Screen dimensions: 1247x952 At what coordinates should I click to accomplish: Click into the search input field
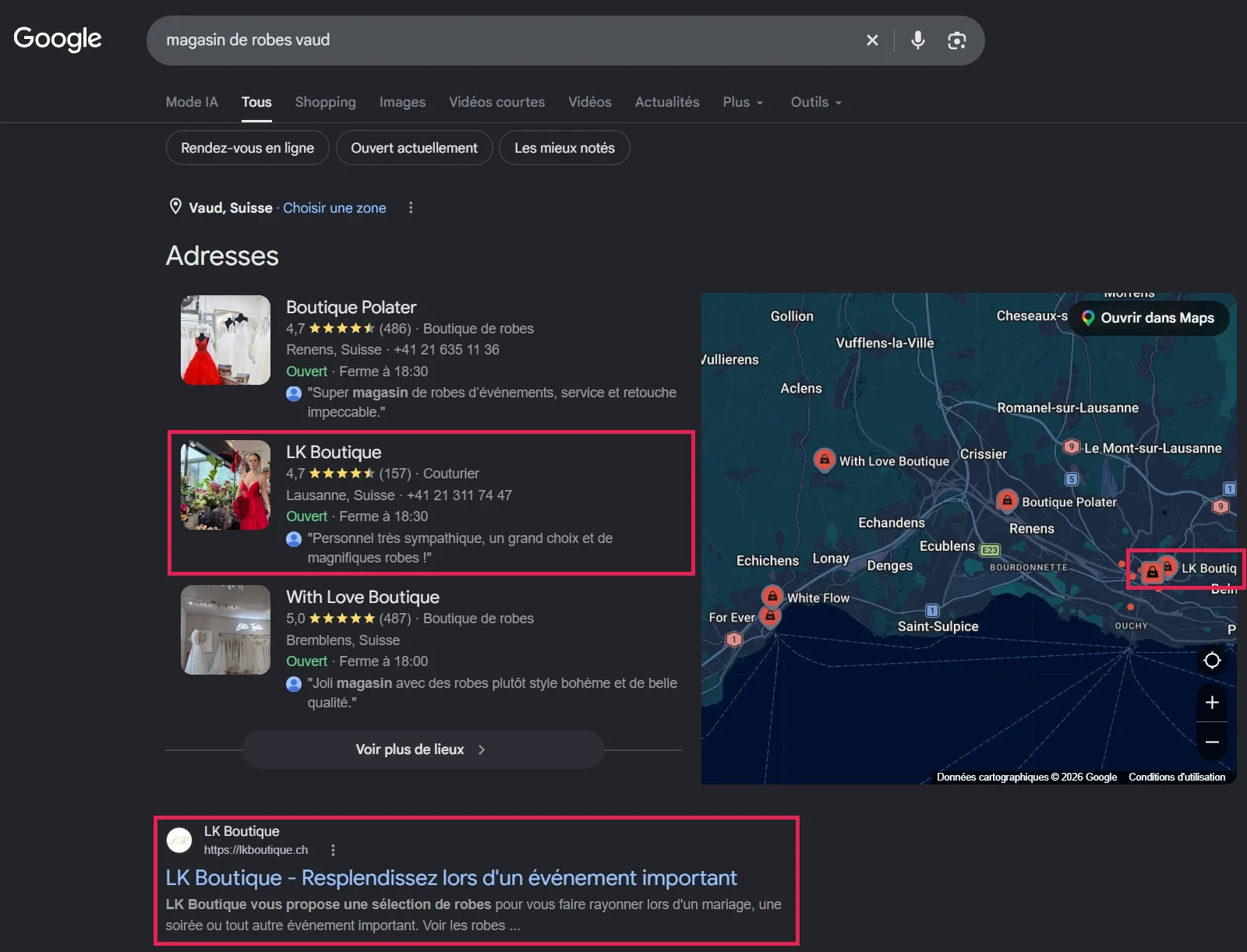point(507,40)
